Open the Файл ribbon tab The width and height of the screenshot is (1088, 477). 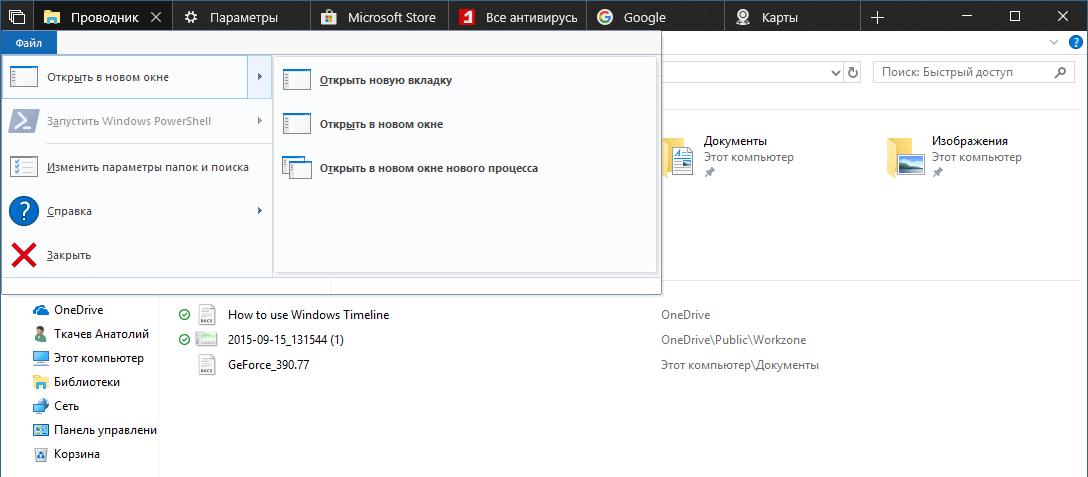pyautogui.click(x=28, y=43)
